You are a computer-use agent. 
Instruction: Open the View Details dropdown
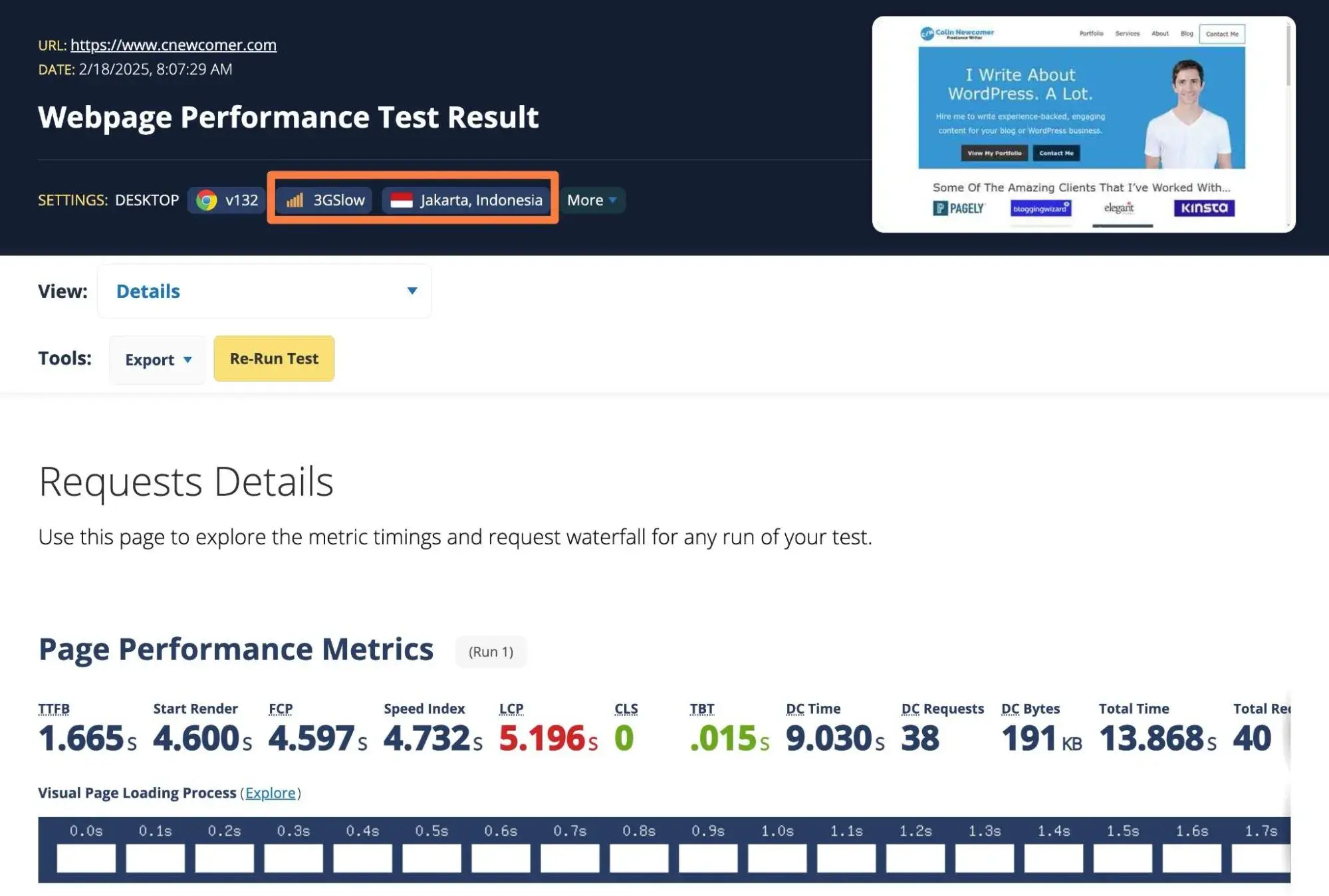point(265,291)
